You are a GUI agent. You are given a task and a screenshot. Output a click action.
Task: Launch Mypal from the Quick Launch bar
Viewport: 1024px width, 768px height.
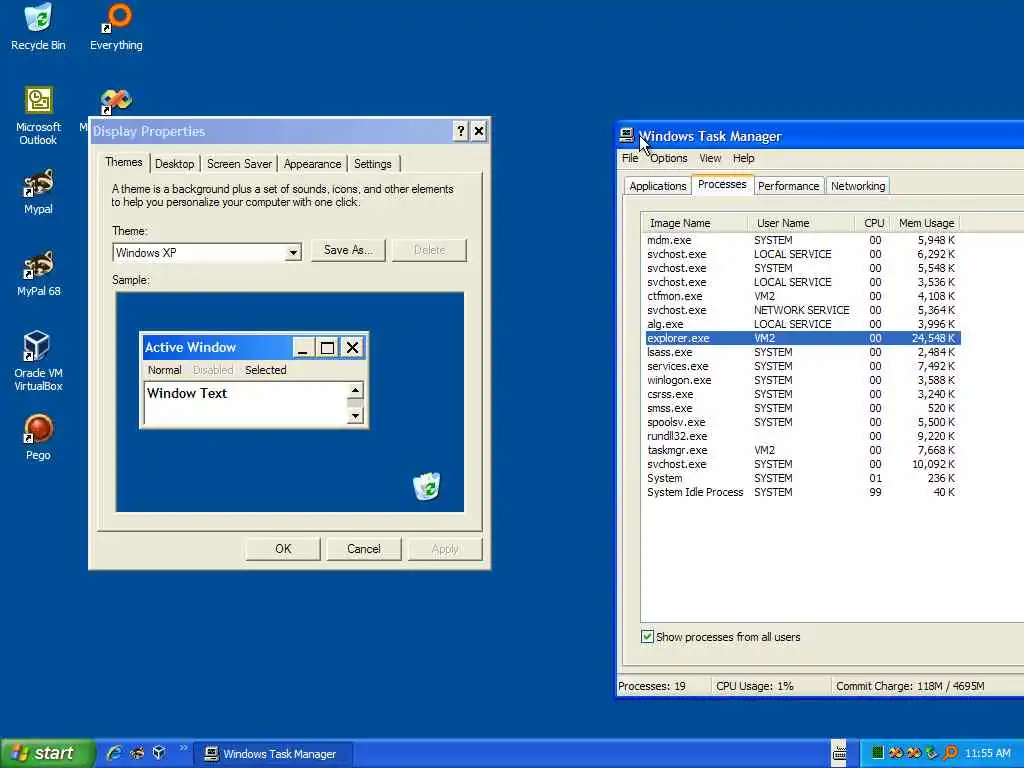pos(136,753)
